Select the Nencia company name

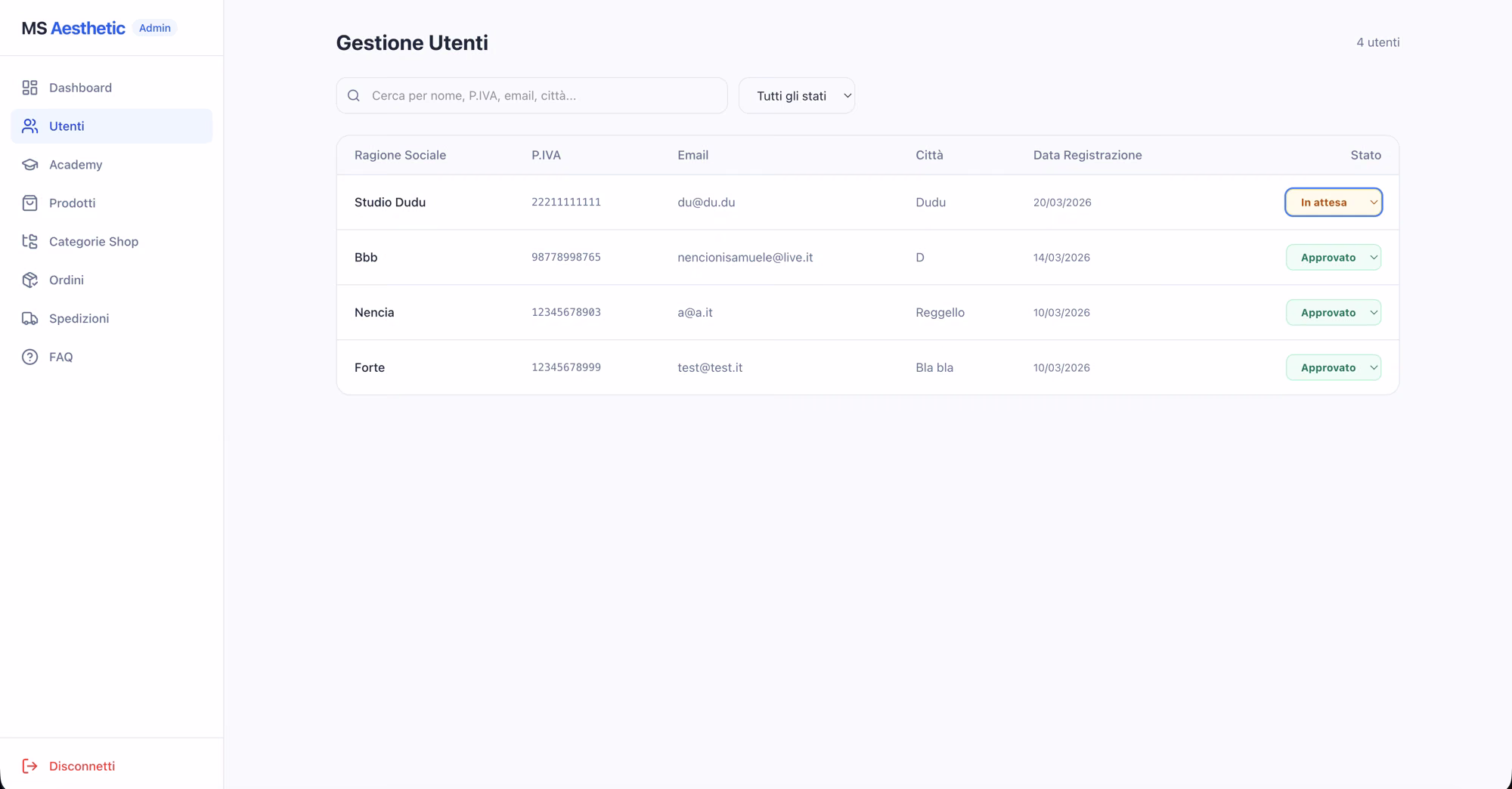coord(374,313)
